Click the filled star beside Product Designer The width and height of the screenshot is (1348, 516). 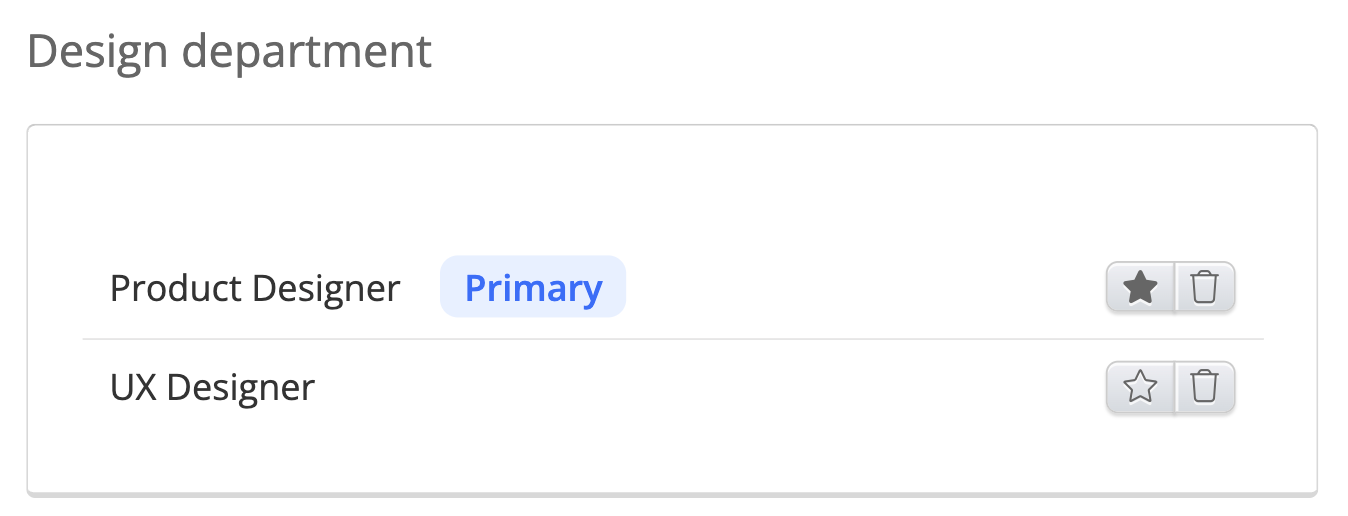[x=1140, y=289]
